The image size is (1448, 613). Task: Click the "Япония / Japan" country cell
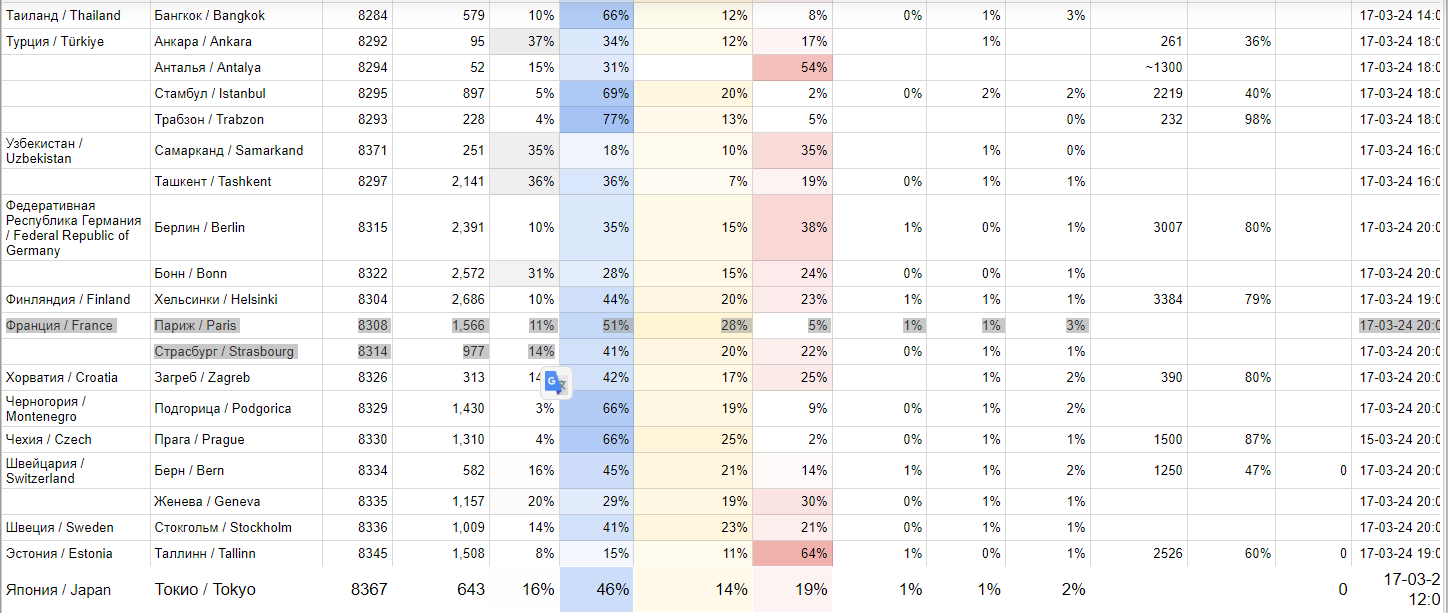[58, 590]
